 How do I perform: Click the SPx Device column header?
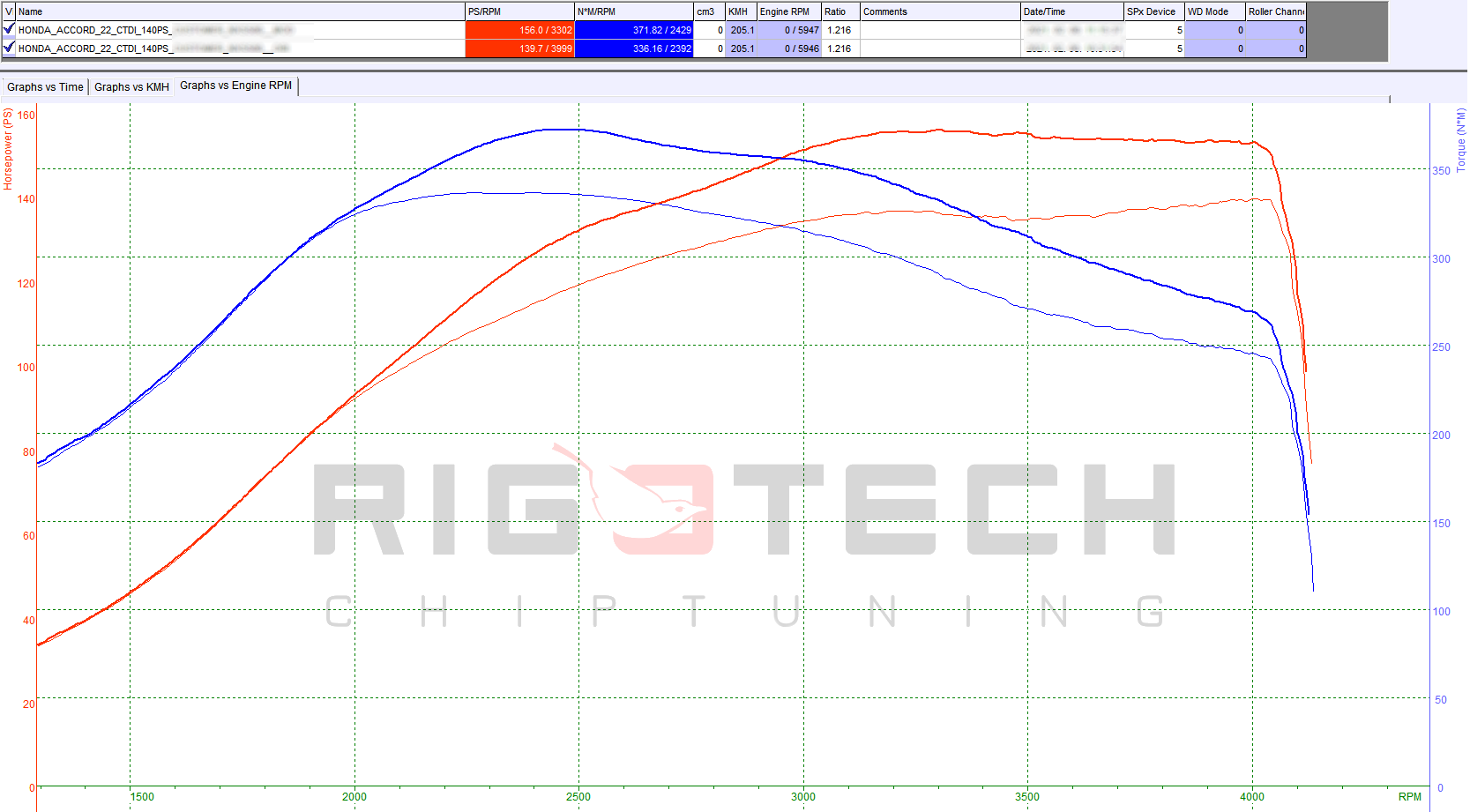coord(1154,11)
